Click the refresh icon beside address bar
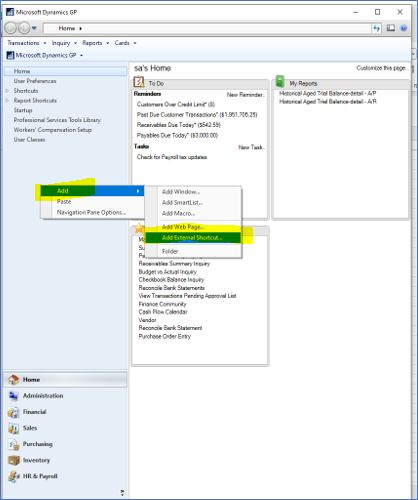This screenshot has width=418, height=500. pos(376,28)
